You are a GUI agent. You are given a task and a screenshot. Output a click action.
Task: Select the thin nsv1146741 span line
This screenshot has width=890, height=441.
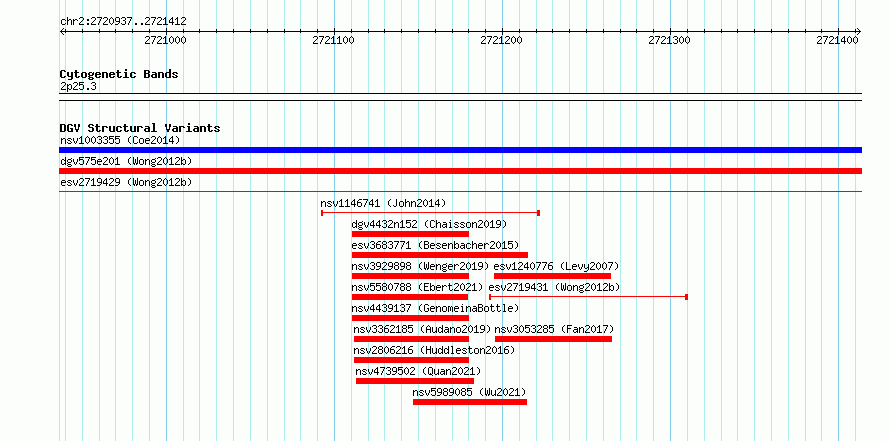click(x=430, y=213)
